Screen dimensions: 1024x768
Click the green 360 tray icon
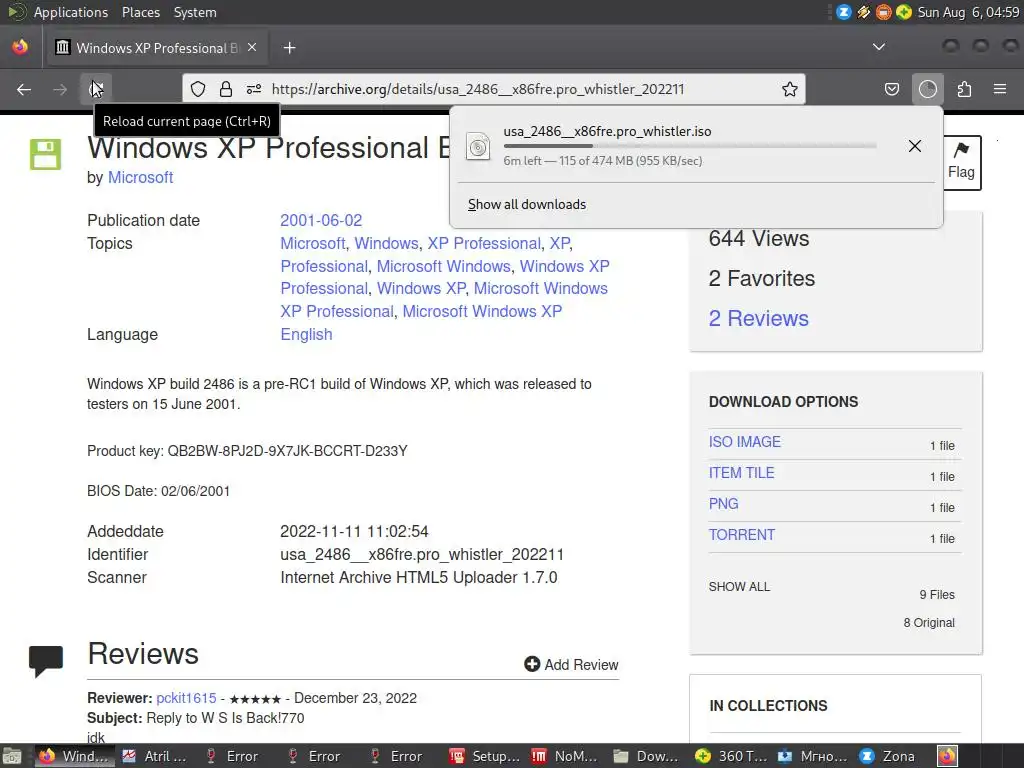click(904, 12)
